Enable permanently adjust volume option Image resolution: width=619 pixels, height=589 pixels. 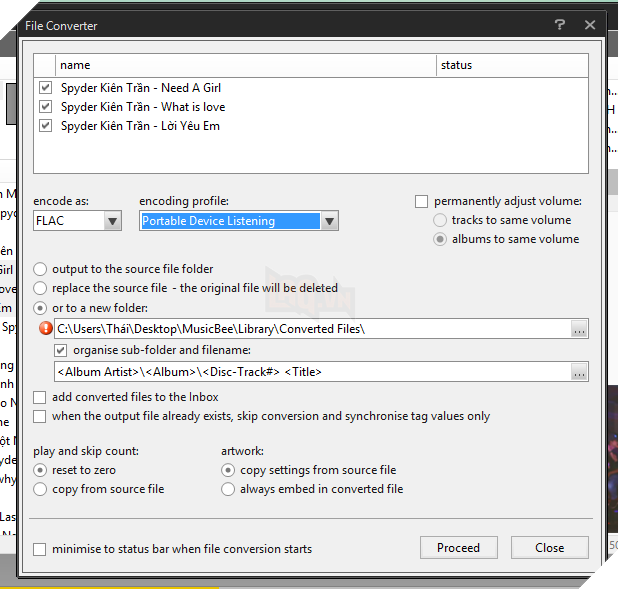click(422, 201)
